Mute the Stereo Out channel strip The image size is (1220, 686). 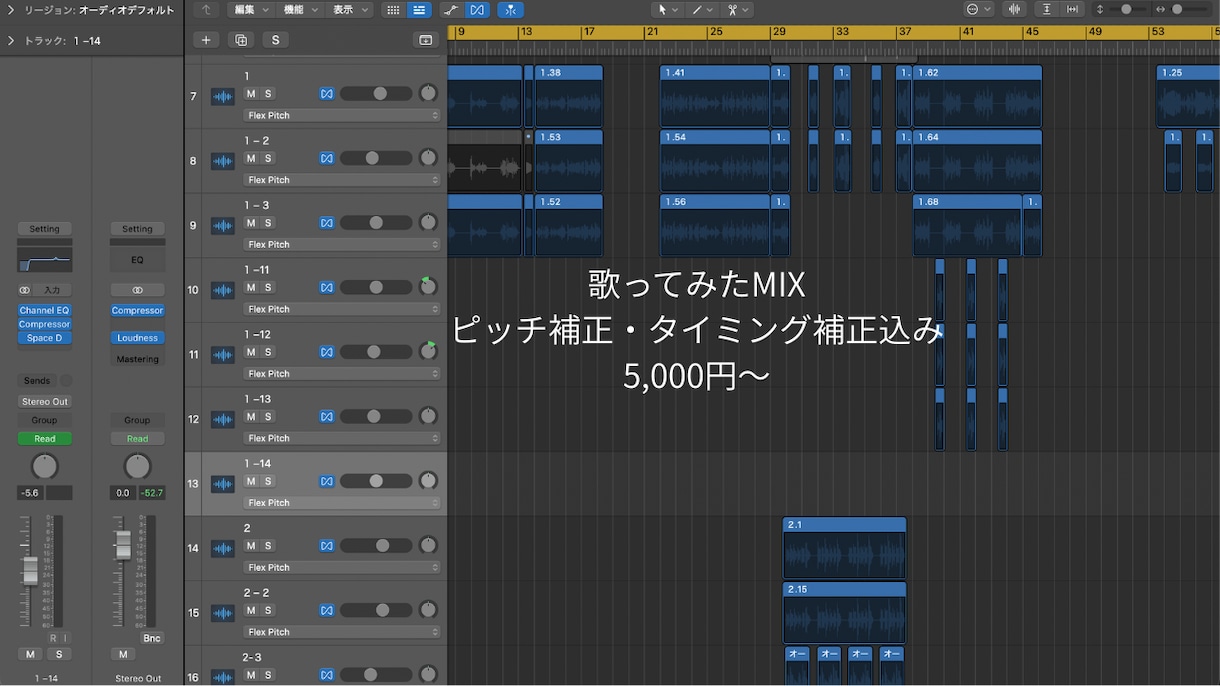[x=123, y=654]
